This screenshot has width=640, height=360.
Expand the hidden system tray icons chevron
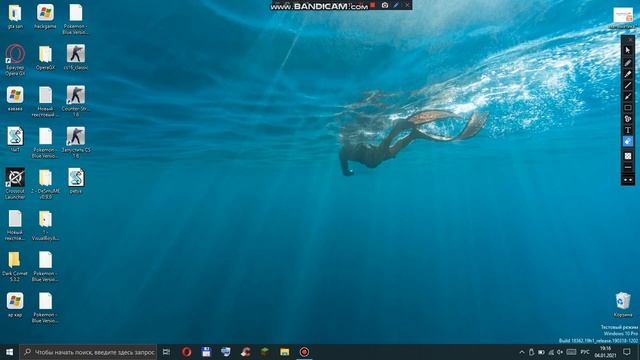pyautogui.click(x=522, y=352)
